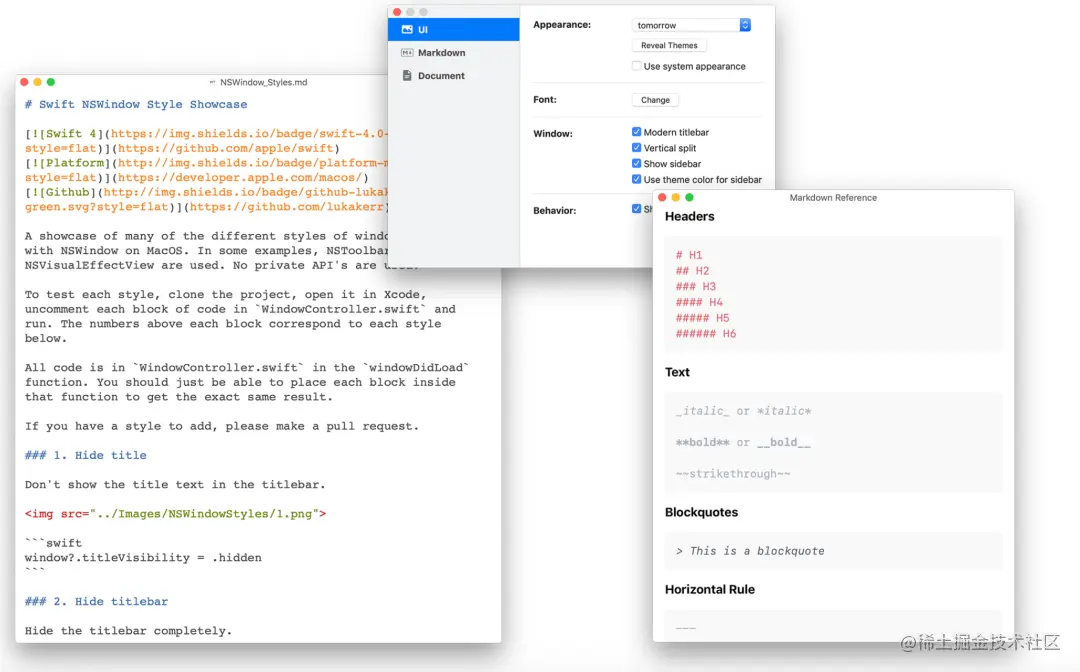Click the img src Images/NSWindowStyles/1.png line
Viewport: 1080px width, 672px height.
pos(176,514)
